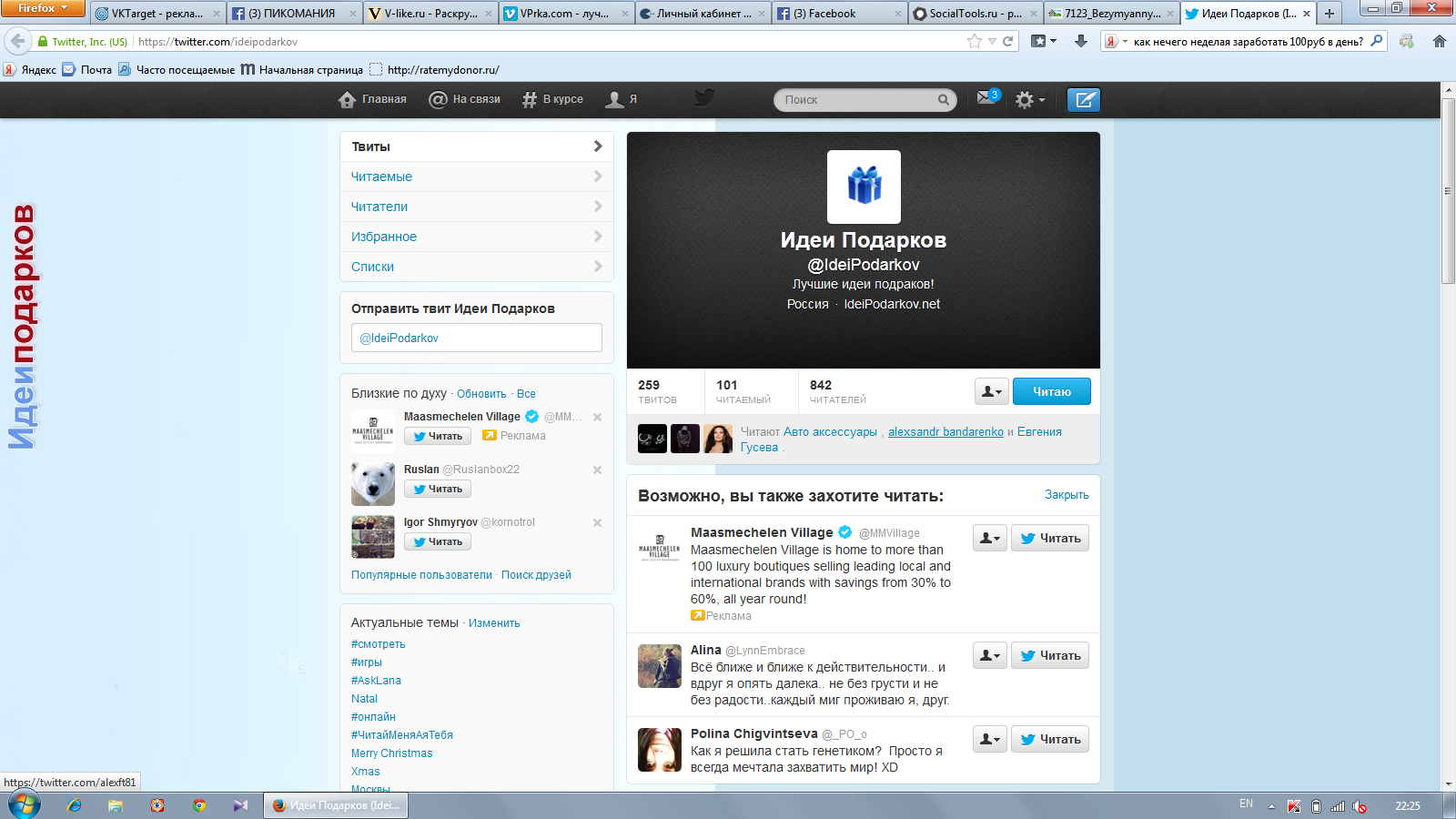Follow Maasmechelen Village in main list
The height and width of the screenshot is (819, 1456).
[x=1050, y=538]
